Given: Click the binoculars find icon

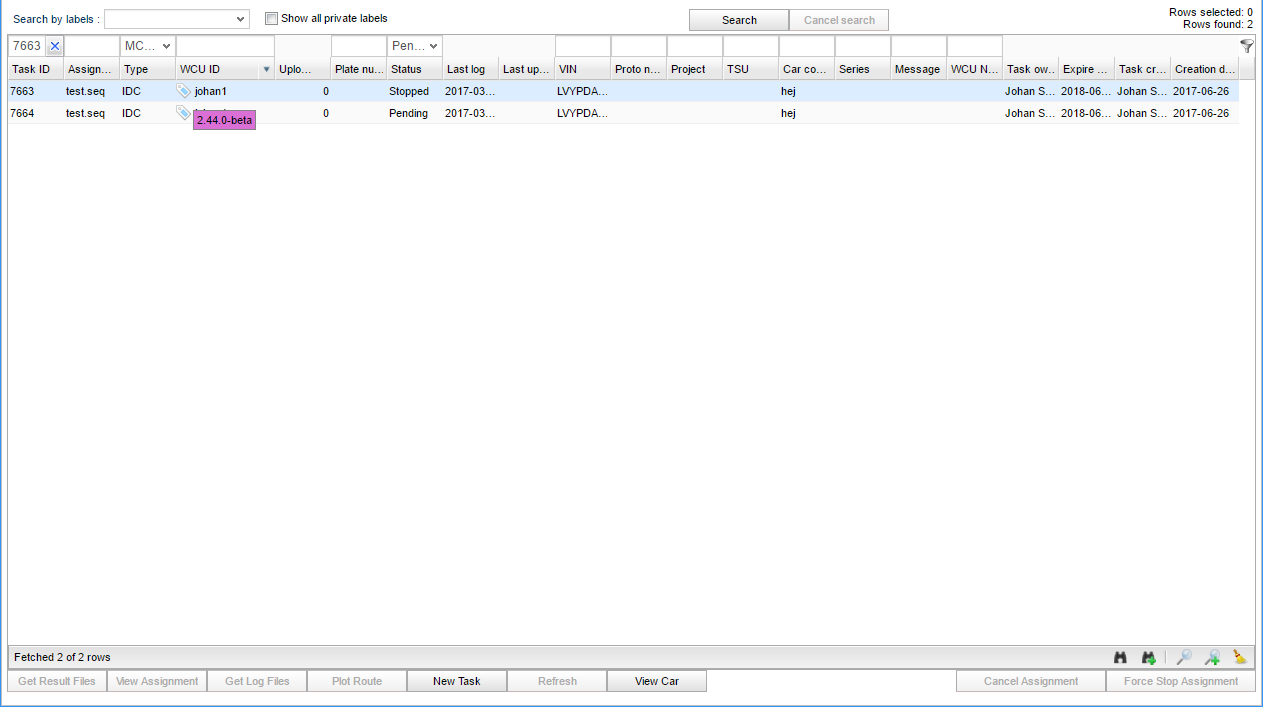Looking at the screenshot, I should [x=1121, y=657].
